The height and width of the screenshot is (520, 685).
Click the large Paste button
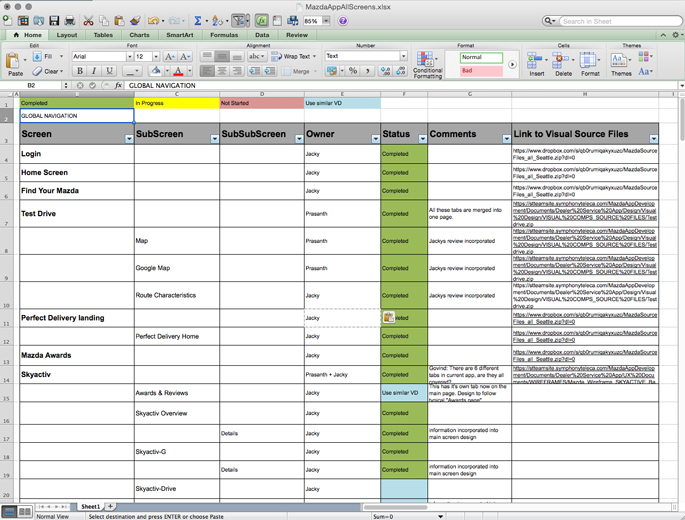pos(14,64)
